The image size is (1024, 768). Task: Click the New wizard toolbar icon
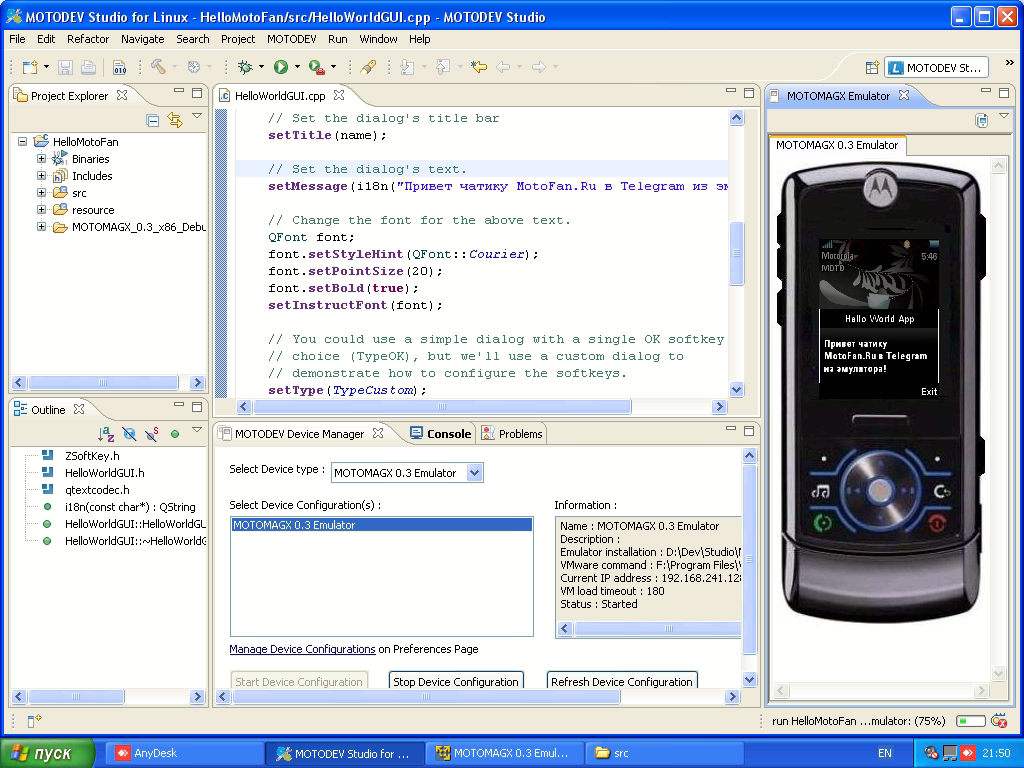pos(30,67)
